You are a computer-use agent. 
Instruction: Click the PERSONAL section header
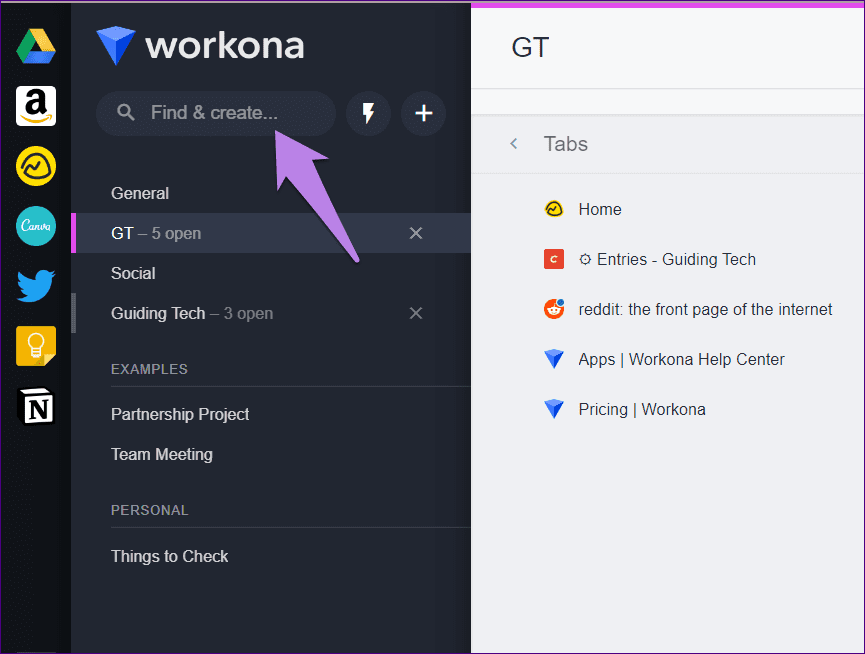pyautogui.click(x=149, y=510)
